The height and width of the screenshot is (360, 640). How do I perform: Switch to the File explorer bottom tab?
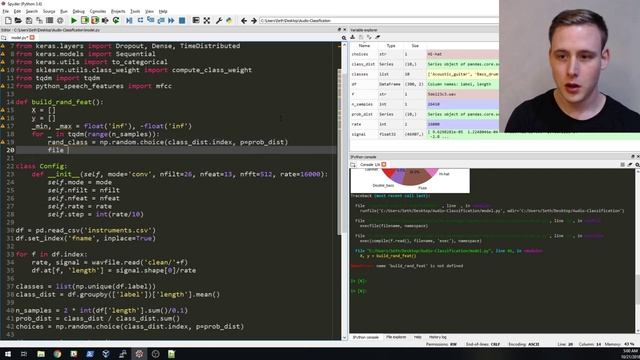click(x=396, y=337)
